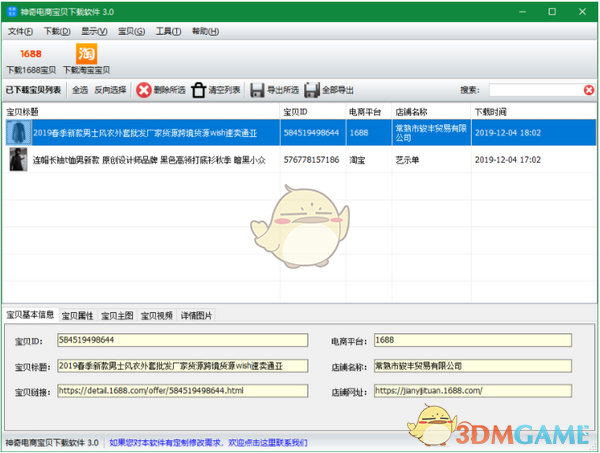Click the 宝贝链接 URL field
Screen dimensions: 600x453
click(x=183, y=391)
